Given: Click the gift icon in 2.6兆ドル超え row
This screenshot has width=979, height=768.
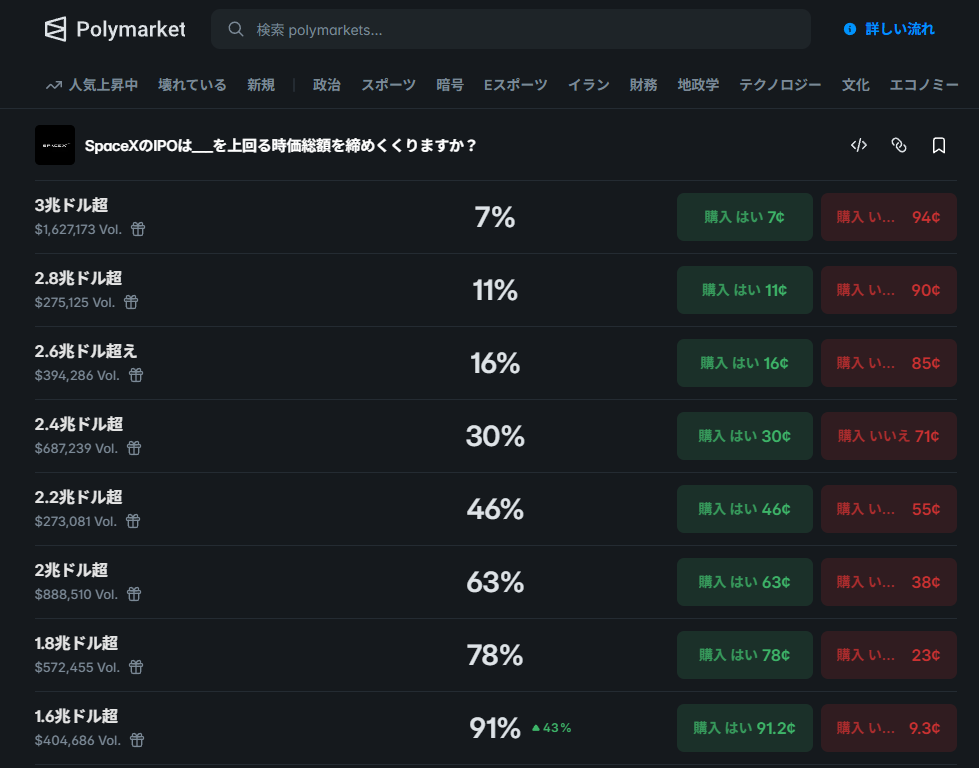Looking at the screenshot, I should (x=136, y=375).
